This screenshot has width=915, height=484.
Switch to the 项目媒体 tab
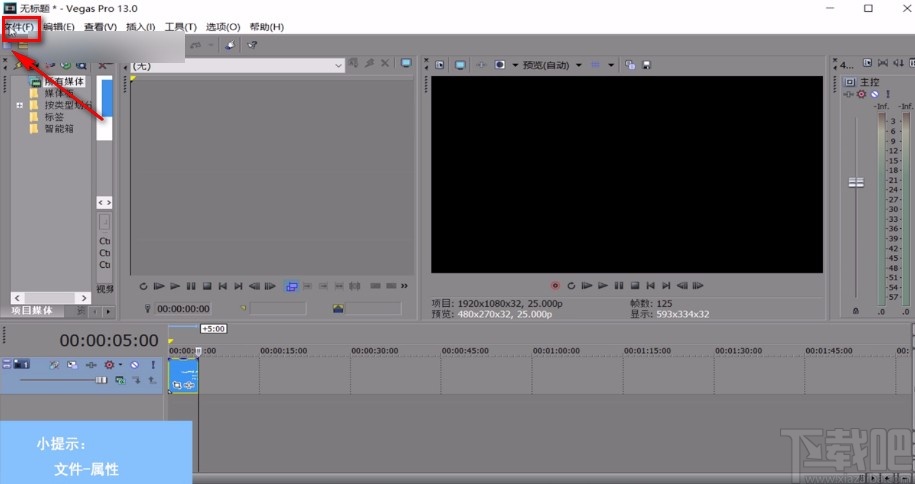point(32,311)
